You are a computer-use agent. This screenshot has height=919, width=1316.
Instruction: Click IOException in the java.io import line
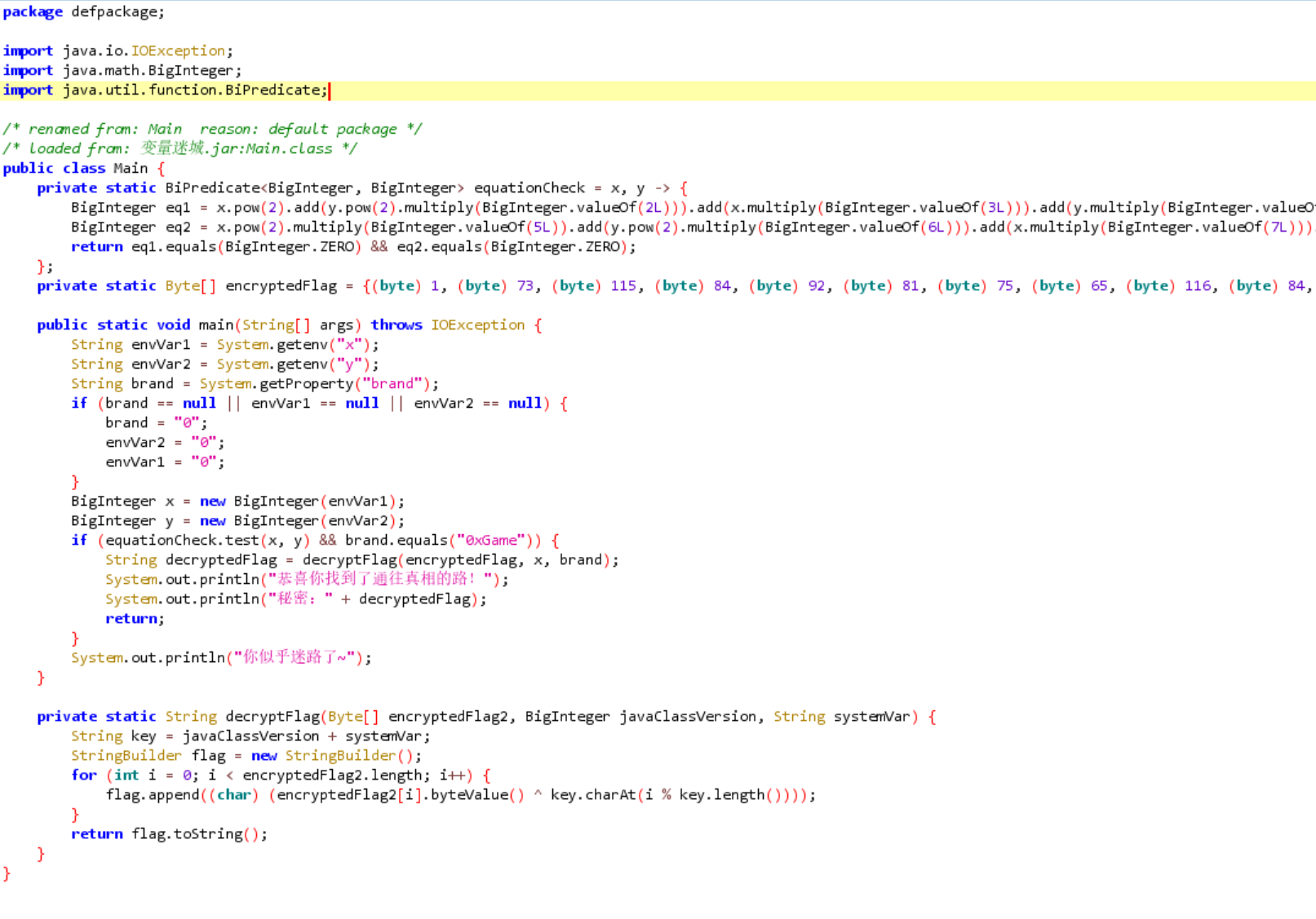pos(177,51)
